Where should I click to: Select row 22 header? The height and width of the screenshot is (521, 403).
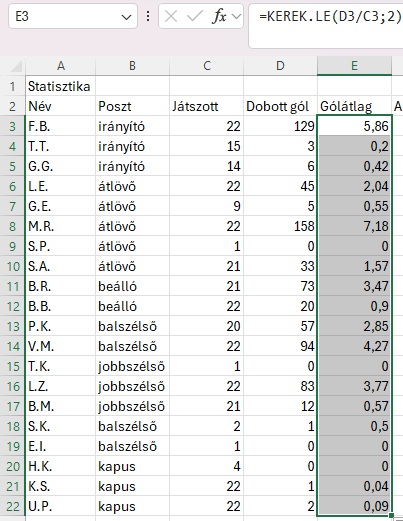(x=13, y=506)
